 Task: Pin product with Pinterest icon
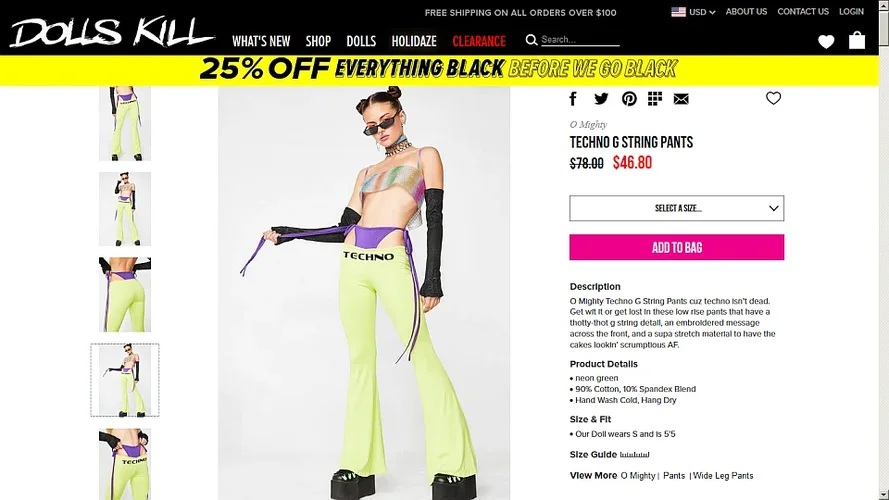tap(629, 99)
